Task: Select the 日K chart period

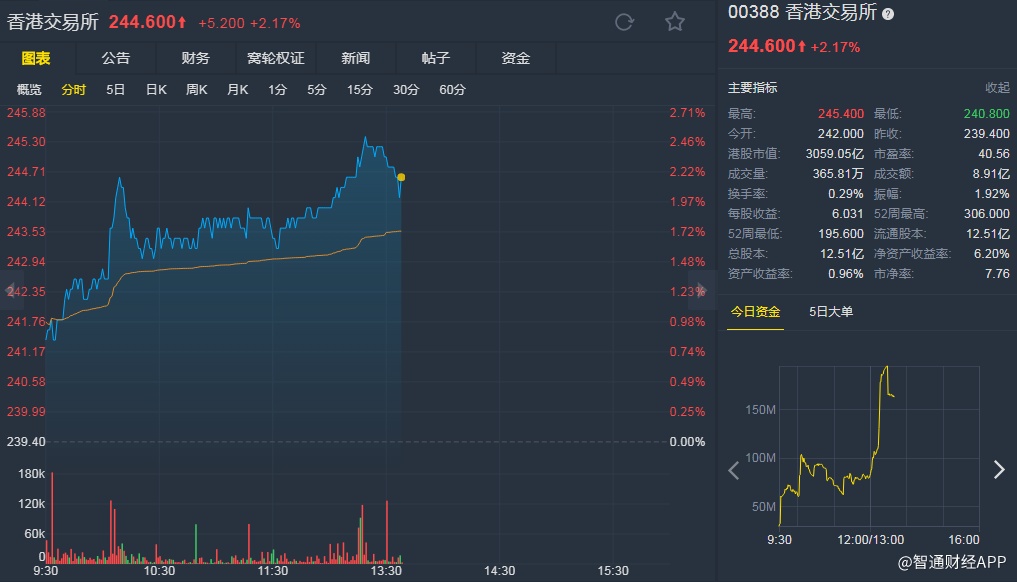Action: click(x=156, y=90)
